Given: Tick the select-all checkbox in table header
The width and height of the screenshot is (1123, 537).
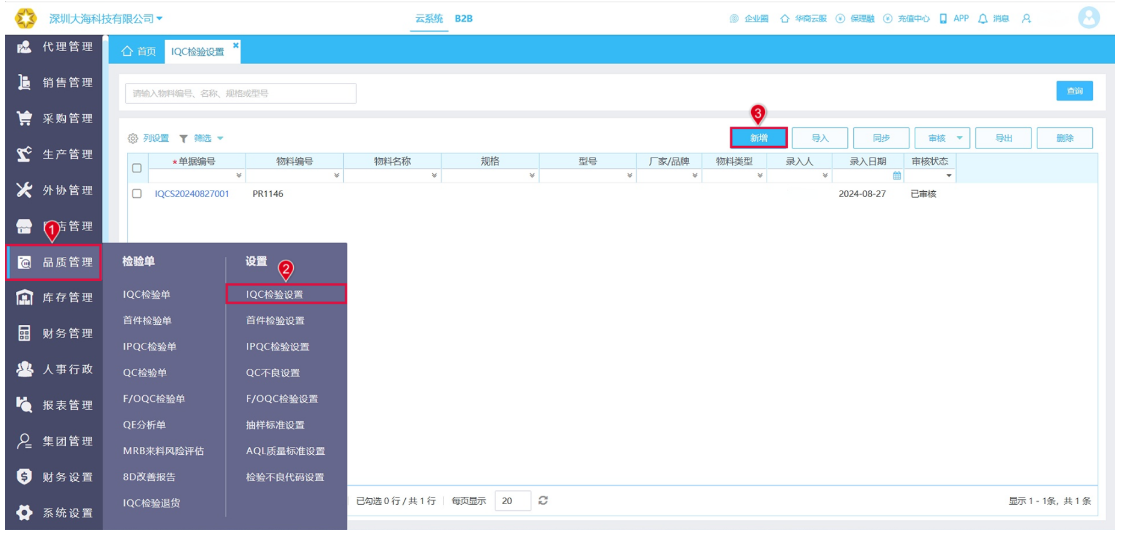Looking at the screenshot, I should (x=137, y=168).
